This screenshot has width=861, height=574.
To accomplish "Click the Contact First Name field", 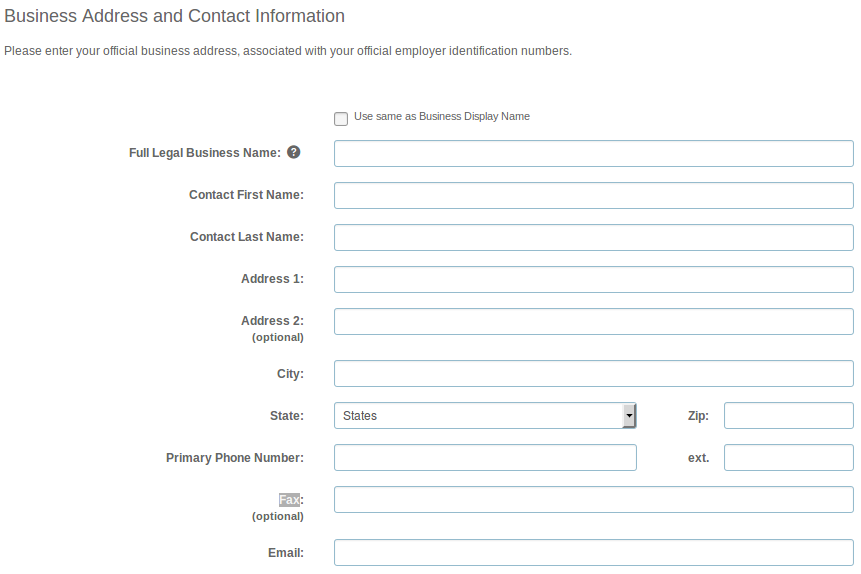I will pyautogui.click(x=594, y=196).
